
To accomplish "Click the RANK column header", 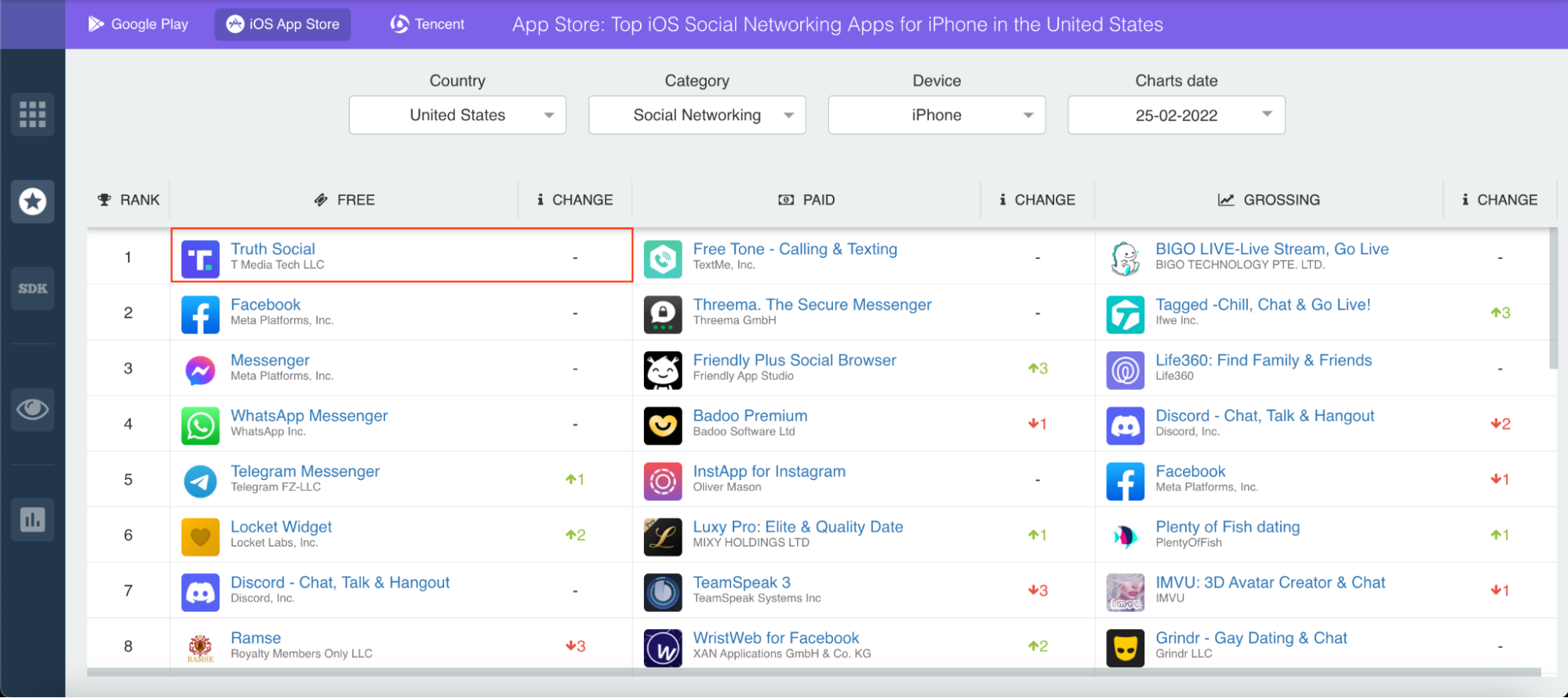I will 129,200.
